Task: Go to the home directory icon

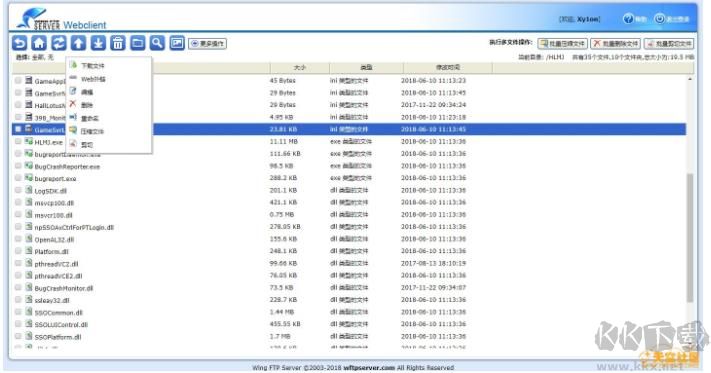Action: coord(39,43)
